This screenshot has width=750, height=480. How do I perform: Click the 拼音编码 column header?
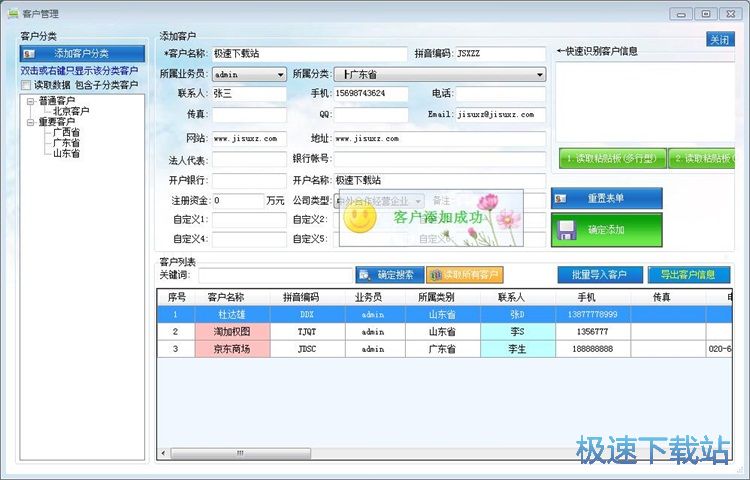click(x=308, y=297)
